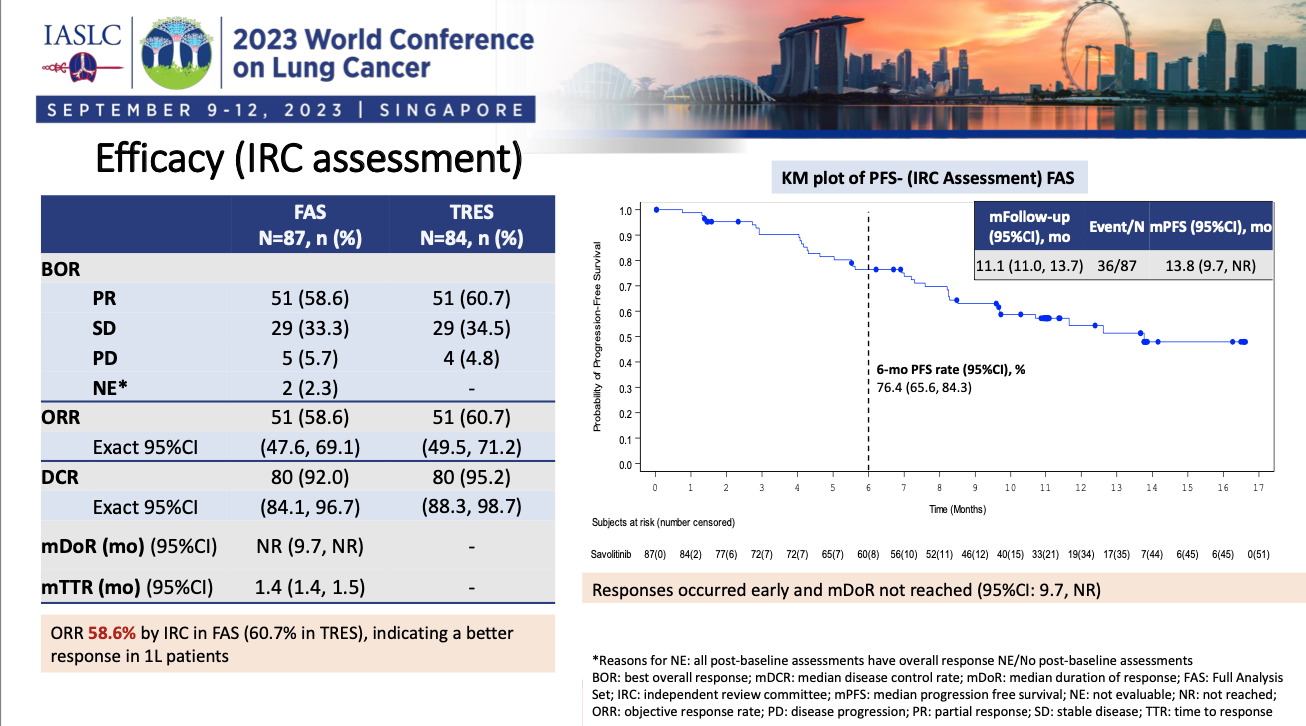Click the mPFS 13.8 (9.7, NR) table cell
The image size is (1306, 726).
1210,263
